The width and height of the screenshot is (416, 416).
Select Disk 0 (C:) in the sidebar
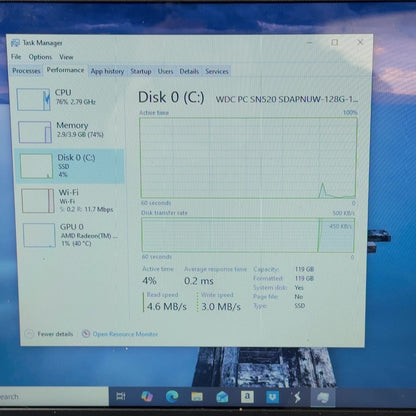pyautogui.click(x=69, y=166)
